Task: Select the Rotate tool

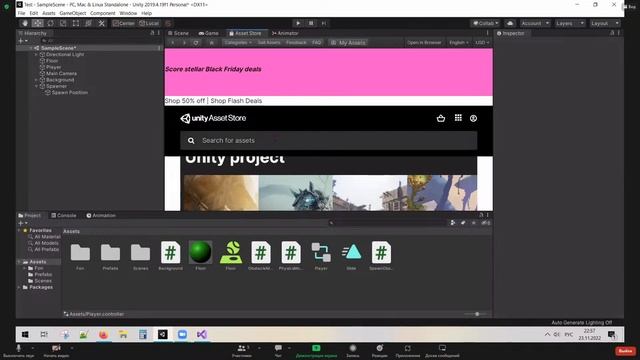Action: click(51, 23)
